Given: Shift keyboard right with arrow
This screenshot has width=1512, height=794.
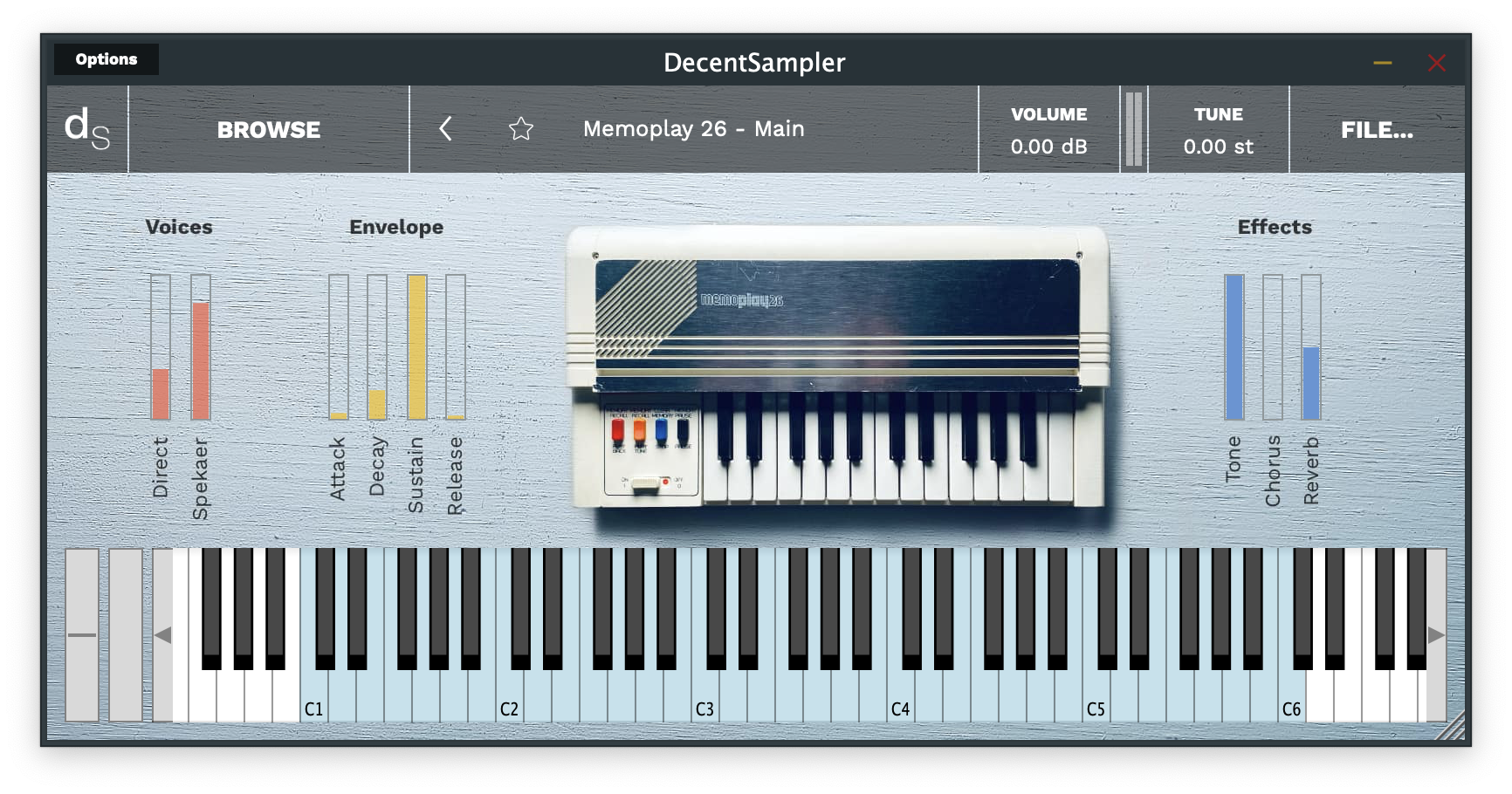Looking at the screenshot, I should point(1436,634).
